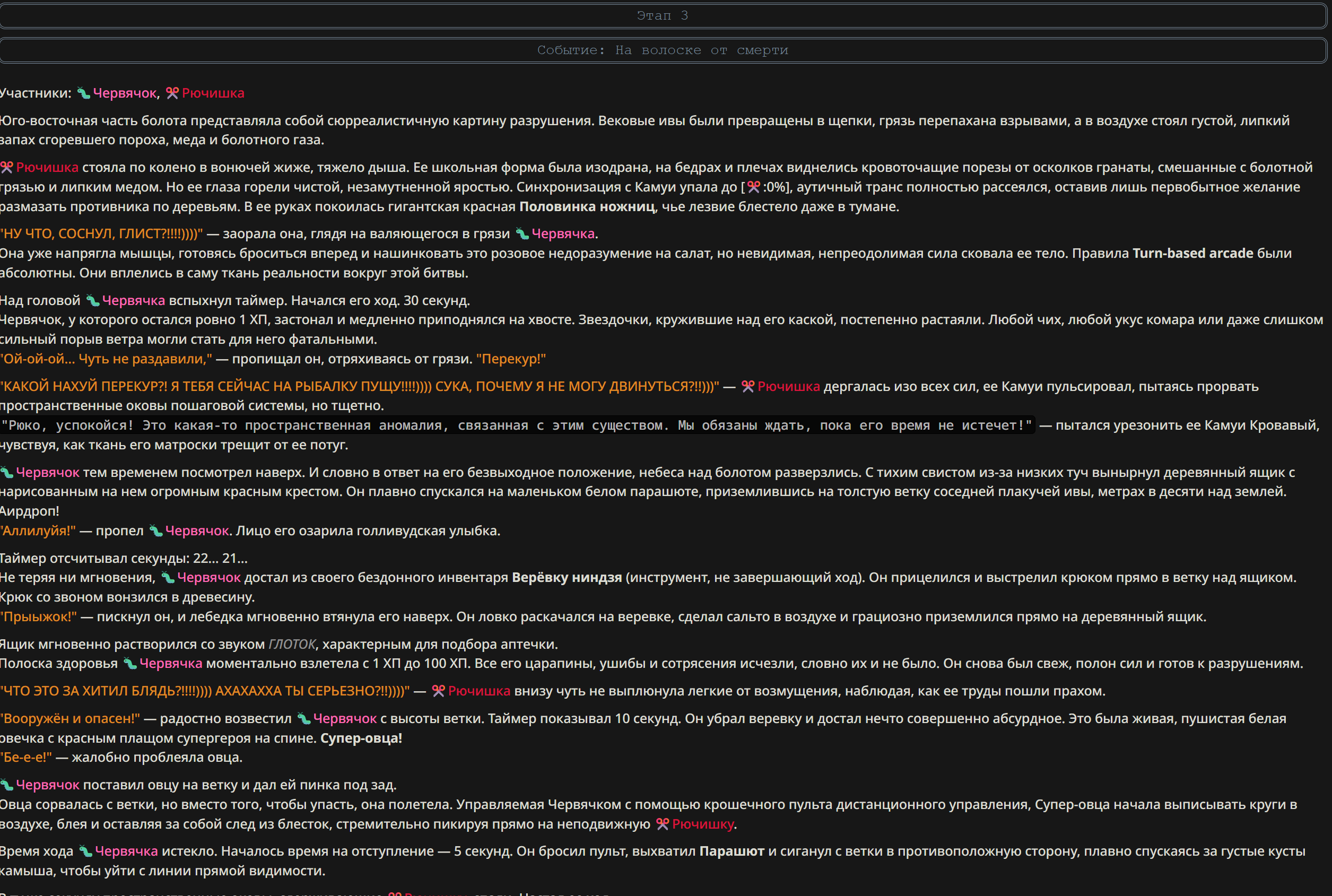Open the Червячок name in participants list
The image size is (1332, 896).
[x=125, y=93]
